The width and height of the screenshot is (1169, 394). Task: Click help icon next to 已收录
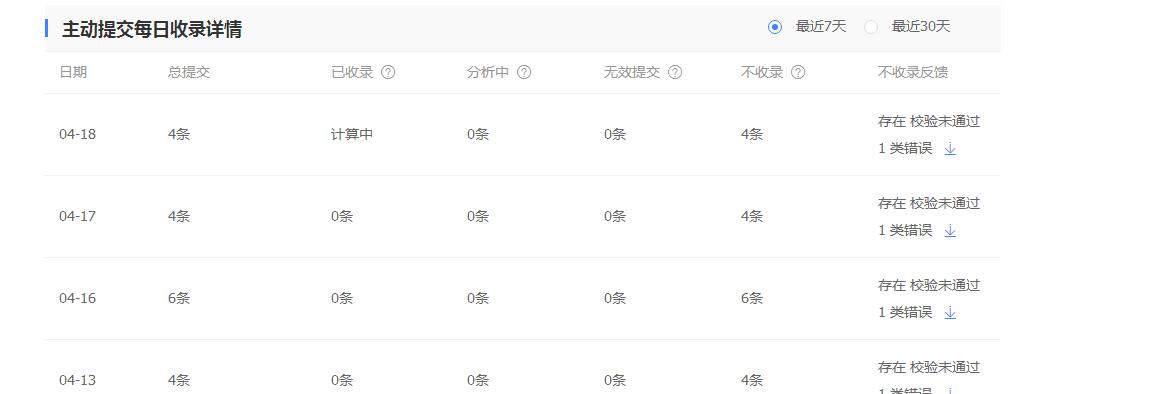point(388,72)
